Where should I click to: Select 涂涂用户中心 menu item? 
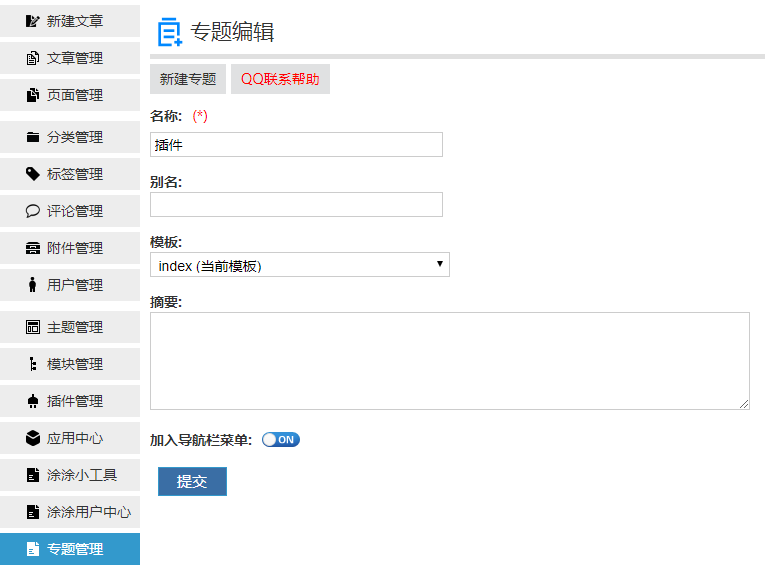[x=88, y=512]
